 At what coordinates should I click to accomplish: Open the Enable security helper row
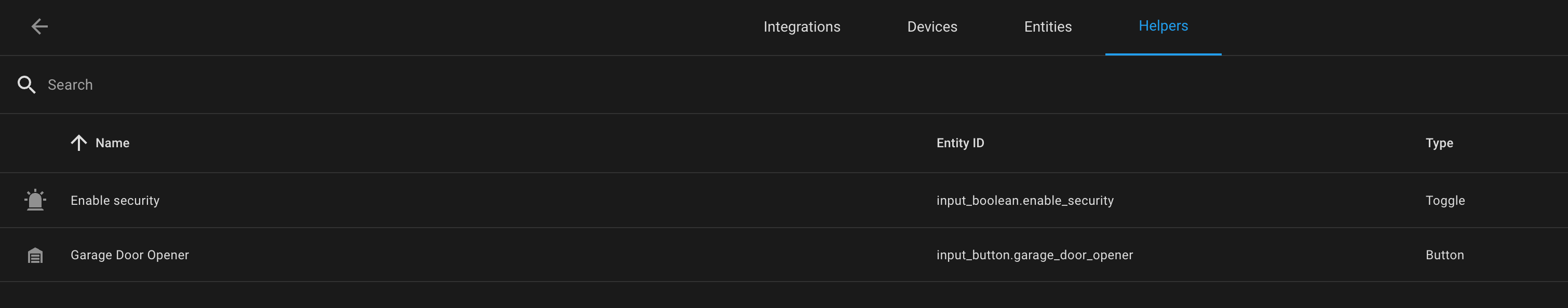click(784, 201)
